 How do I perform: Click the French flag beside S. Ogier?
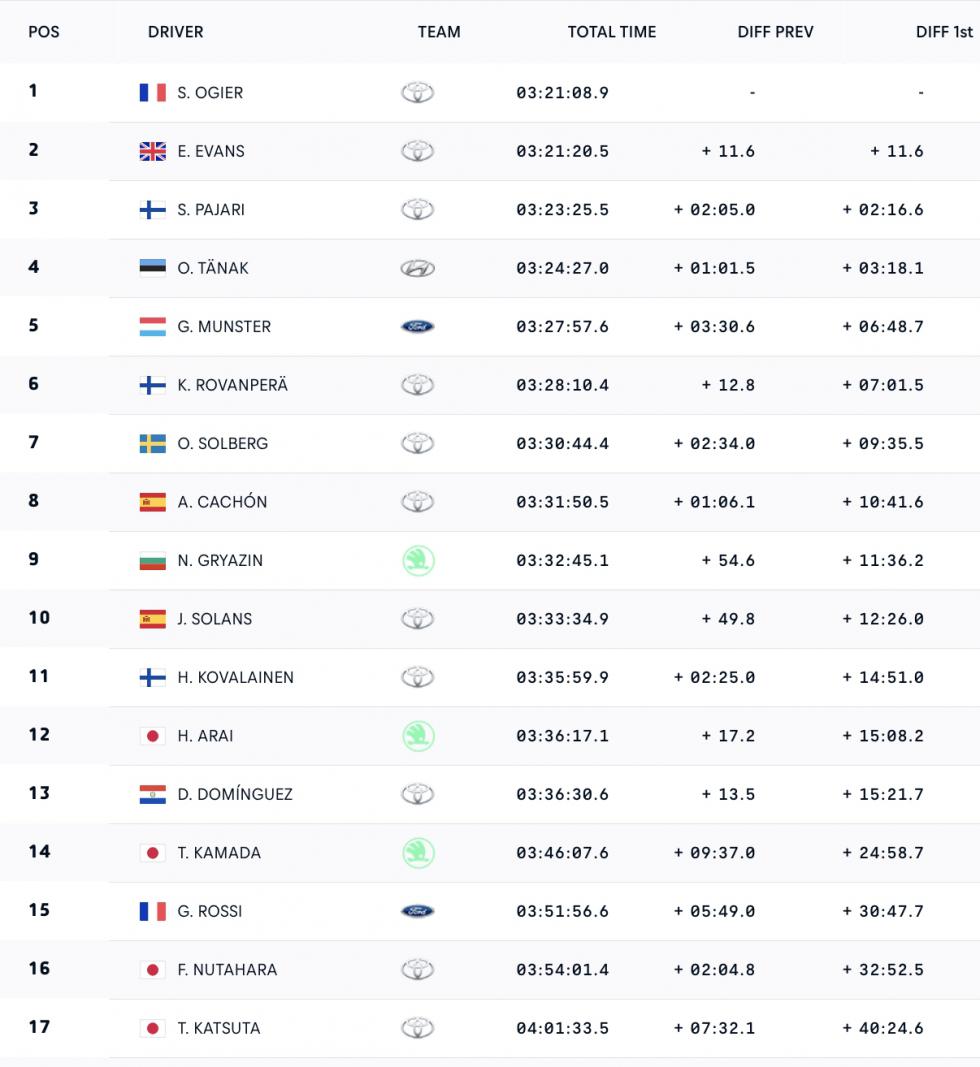(152, 93)
